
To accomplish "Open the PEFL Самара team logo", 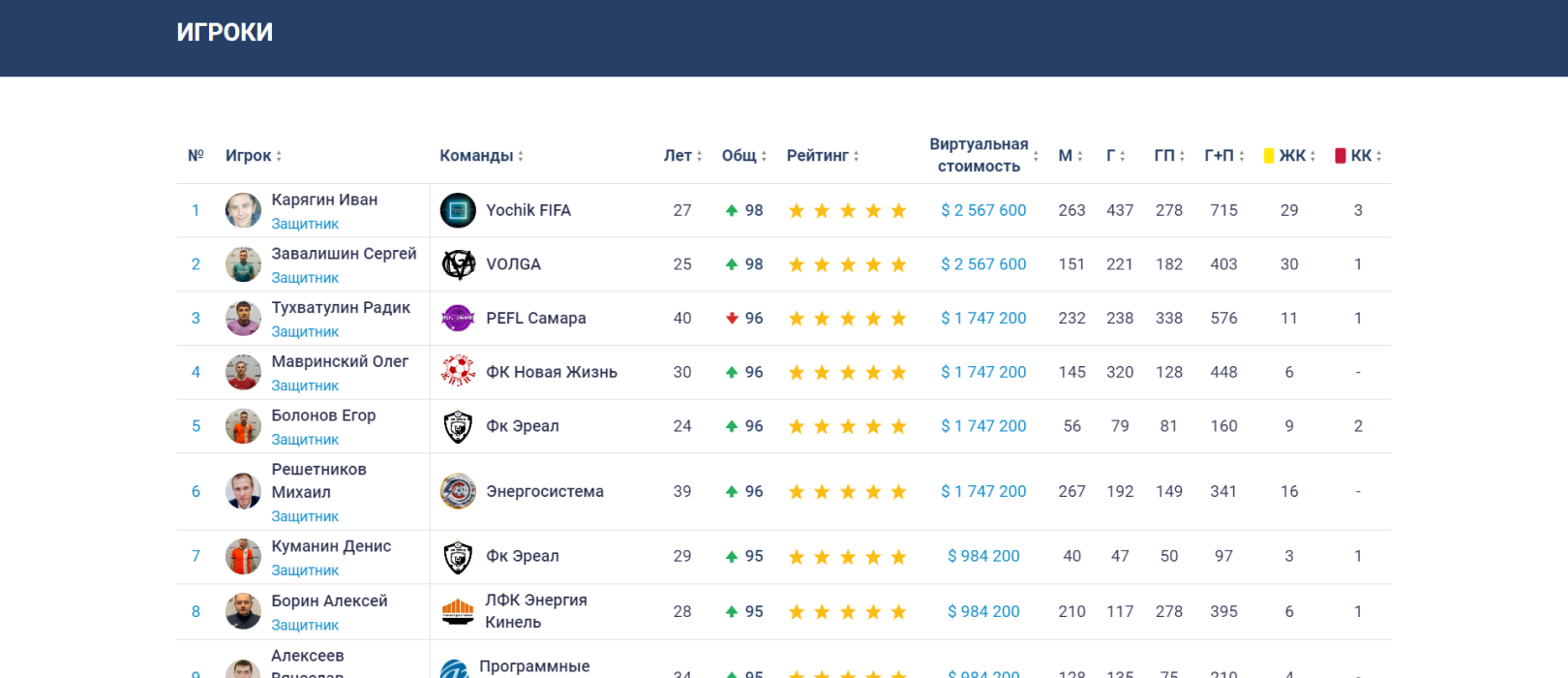I will (458, 319).
